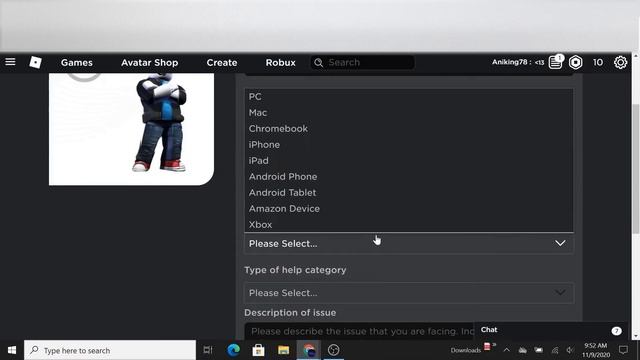
Task: Choose iPad option
Action: point(409,160)
